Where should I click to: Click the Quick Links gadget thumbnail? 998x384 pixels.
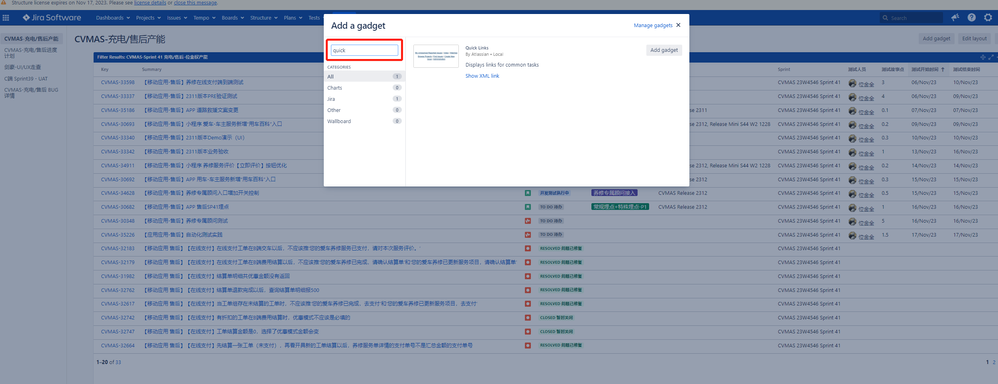[437, 55]
